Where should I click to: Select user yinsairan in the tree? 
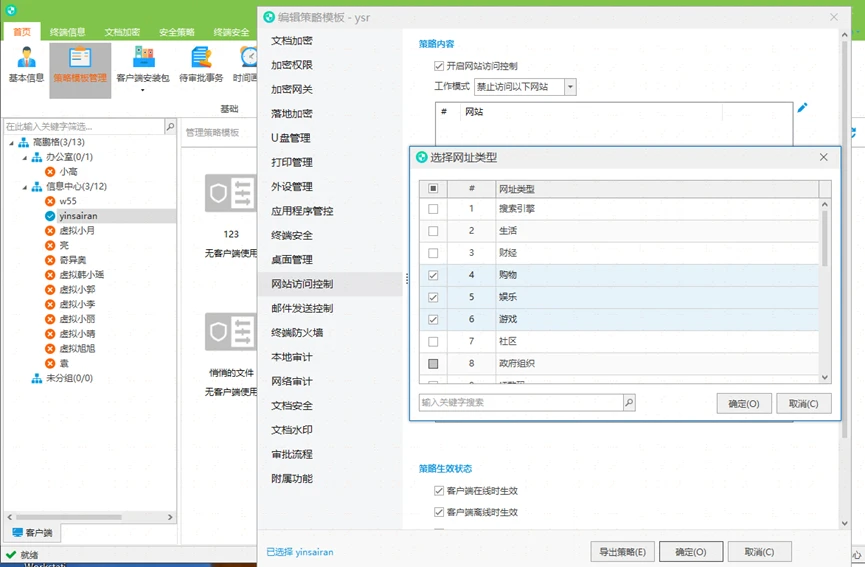tap(78, 216)
